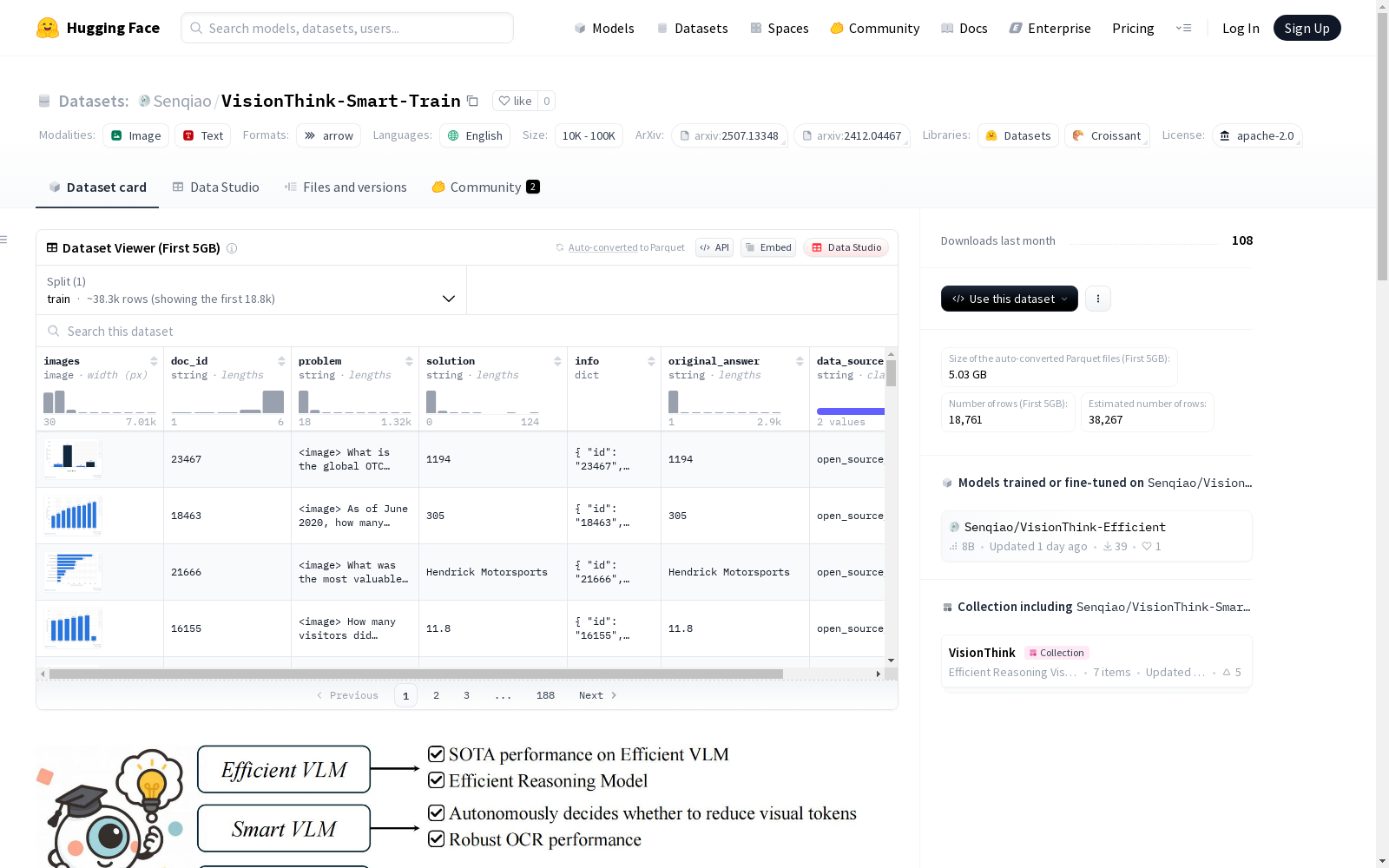Sort the solution column
Screen dimensions: 1389x868
point(557,361)
